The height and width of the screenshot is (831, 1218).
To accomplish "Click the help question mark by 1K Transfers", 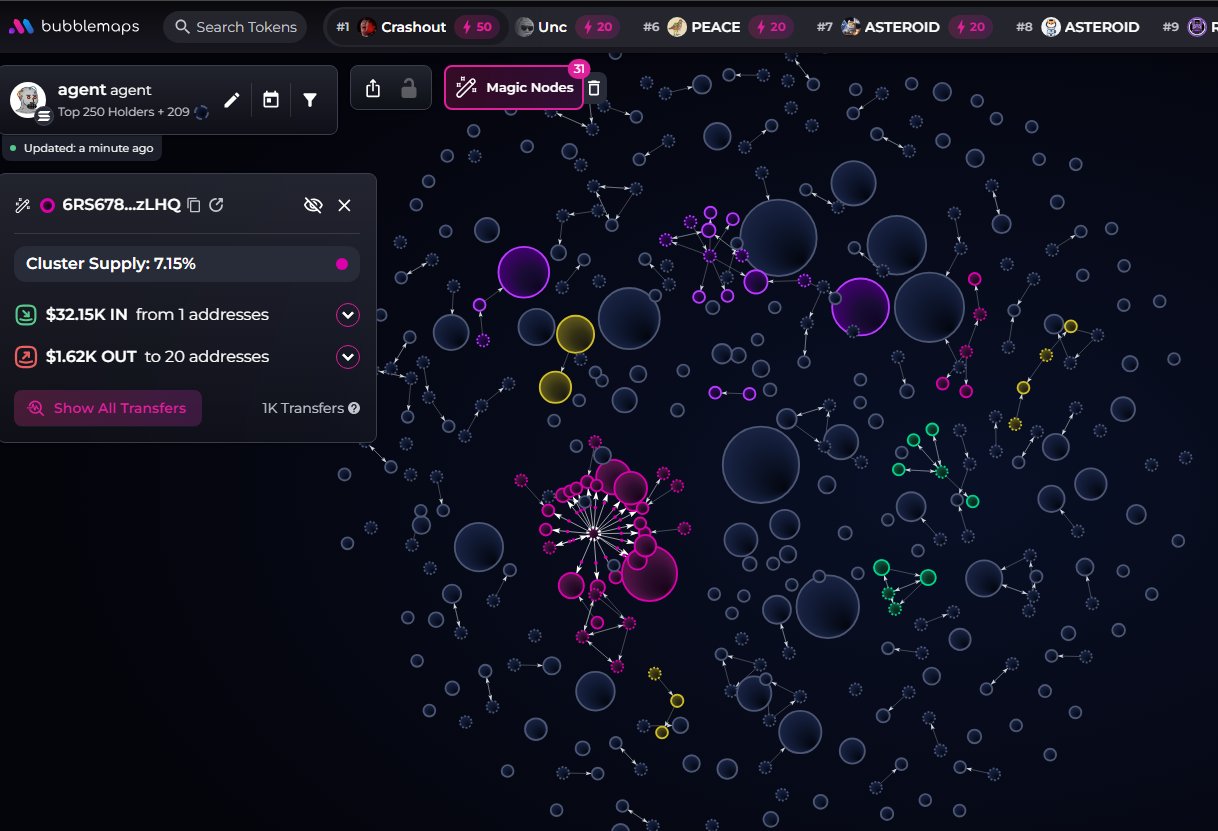I will tap(354, 408).
